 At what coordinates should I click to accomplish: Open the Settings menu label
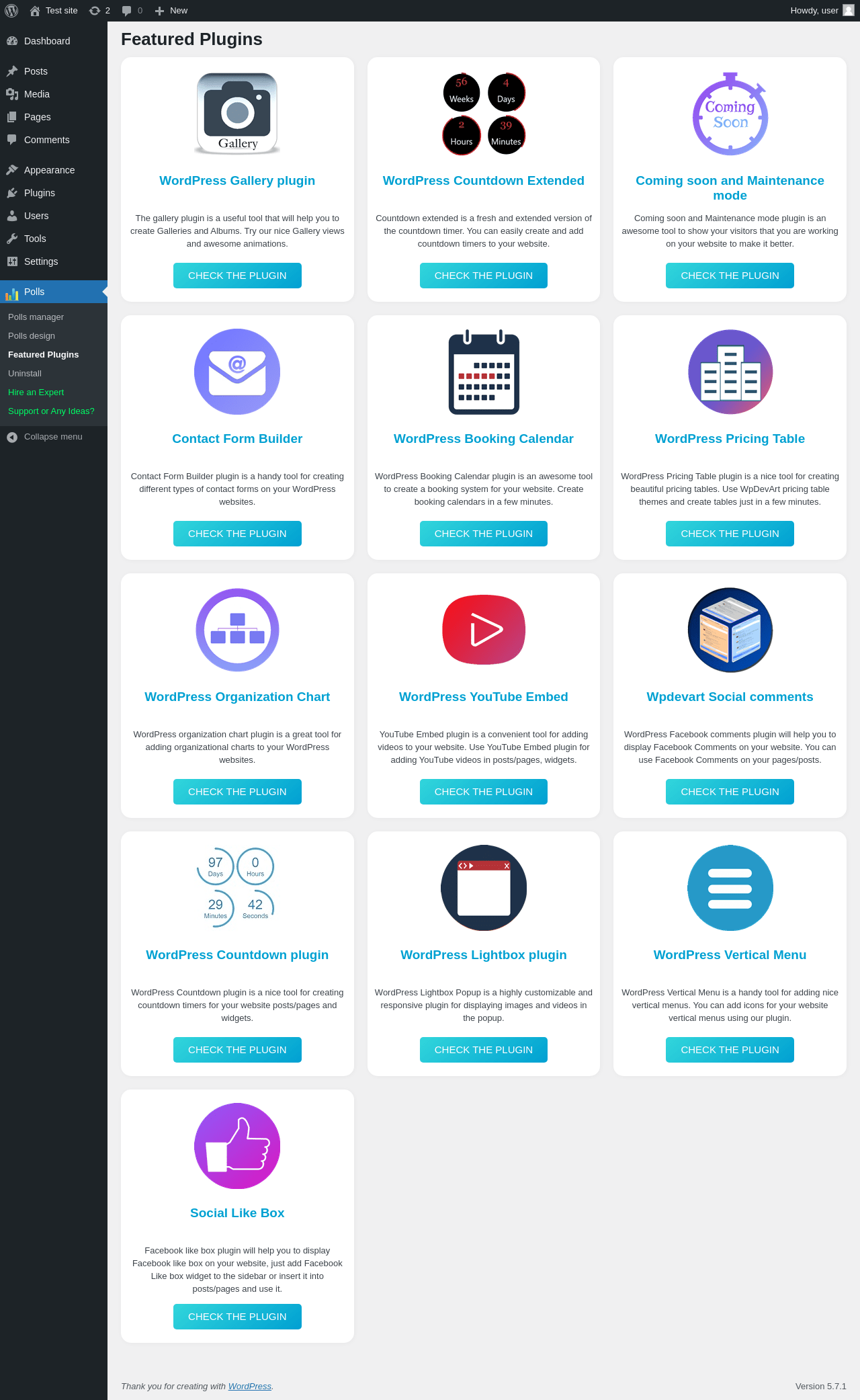(41, 261)
